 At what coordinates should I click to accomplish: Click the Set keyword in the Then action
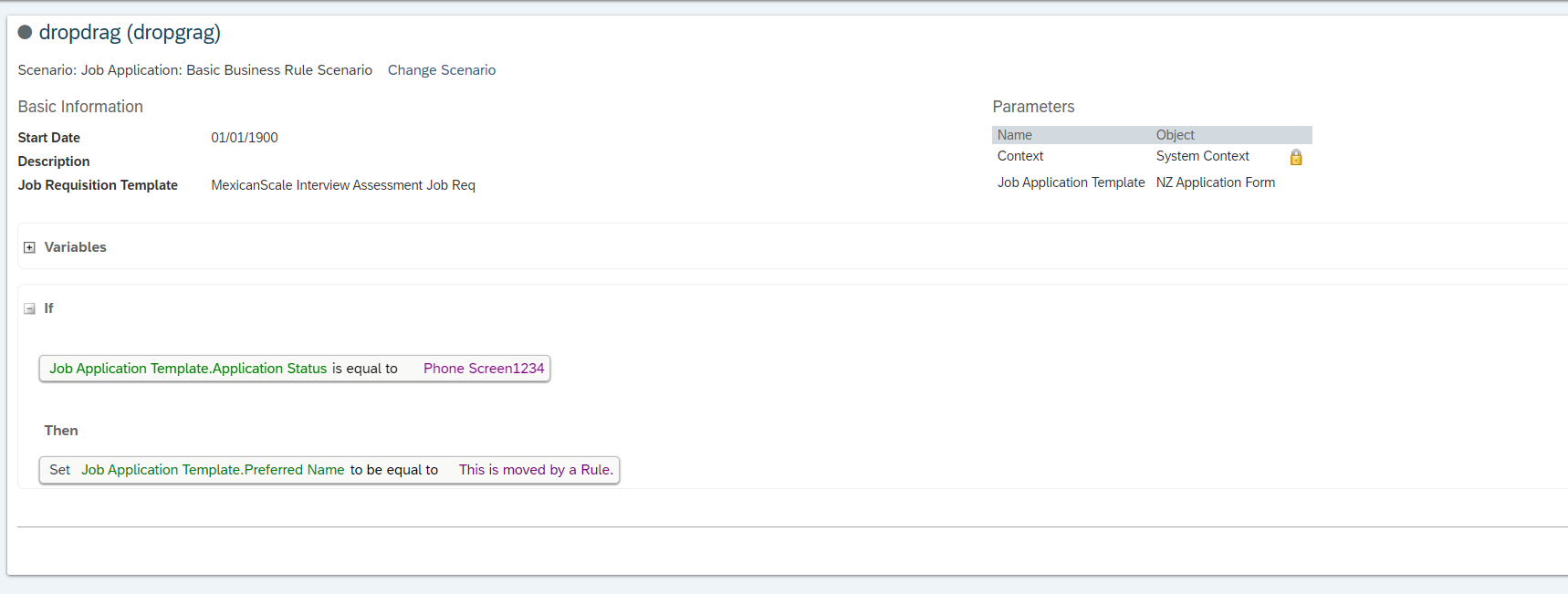(x=59, y=470)
